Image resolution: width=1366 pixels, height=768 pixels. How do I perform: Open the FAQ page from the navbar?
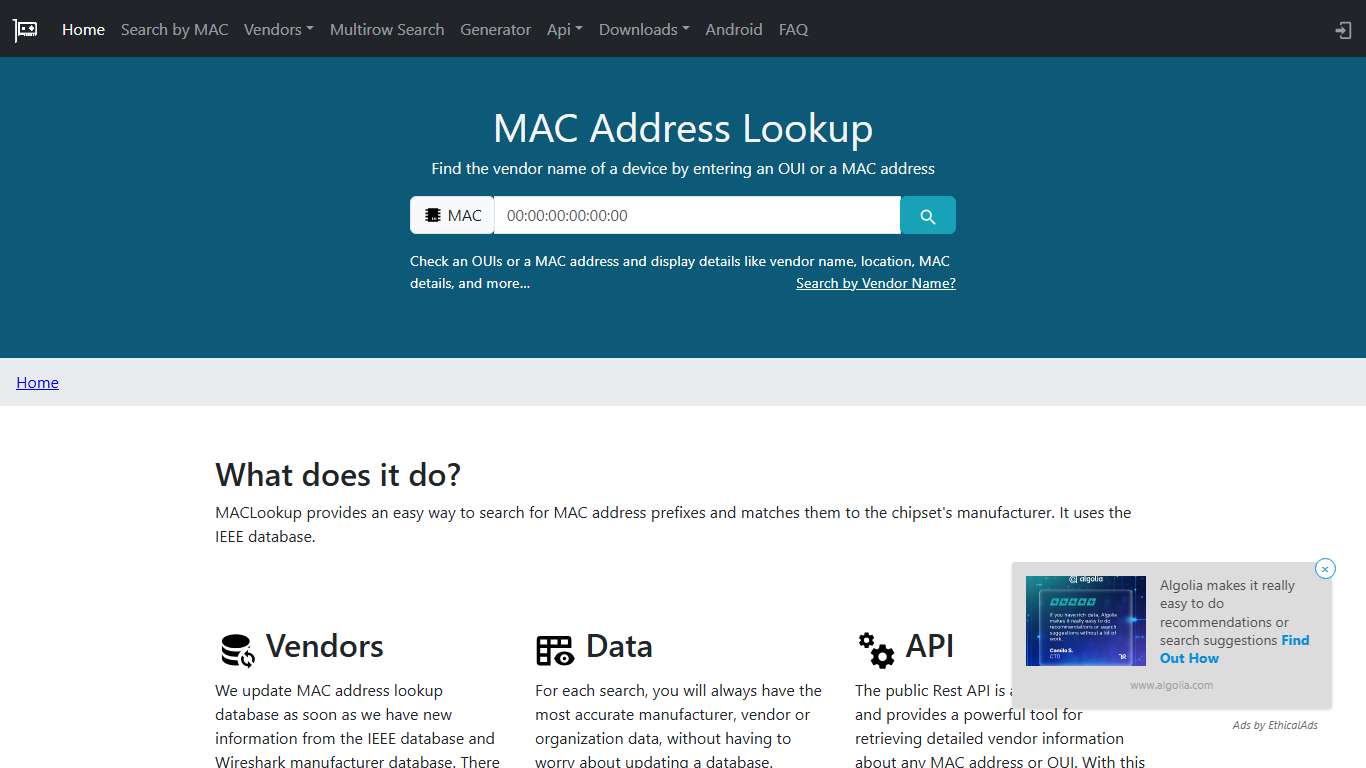click(793, 29)
